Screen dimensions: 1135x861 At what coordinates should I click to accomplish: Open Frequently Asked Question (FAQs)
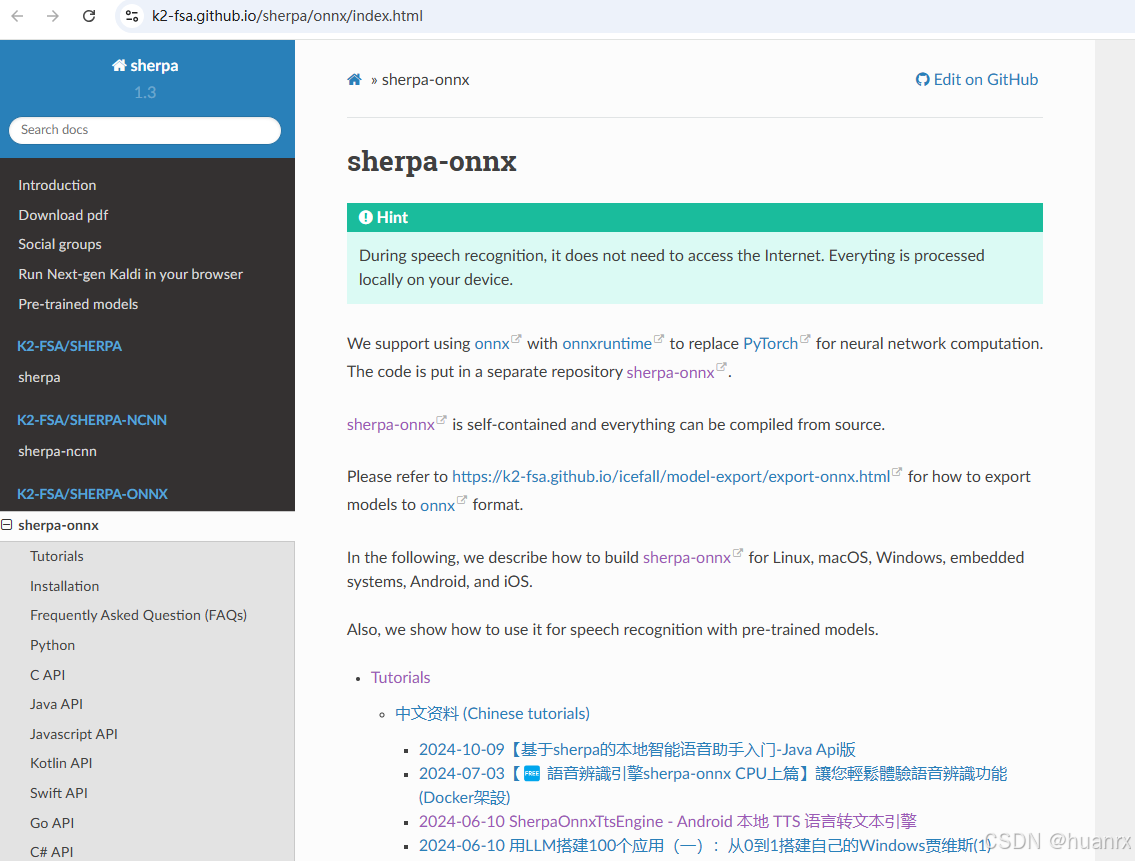(138, 615)
